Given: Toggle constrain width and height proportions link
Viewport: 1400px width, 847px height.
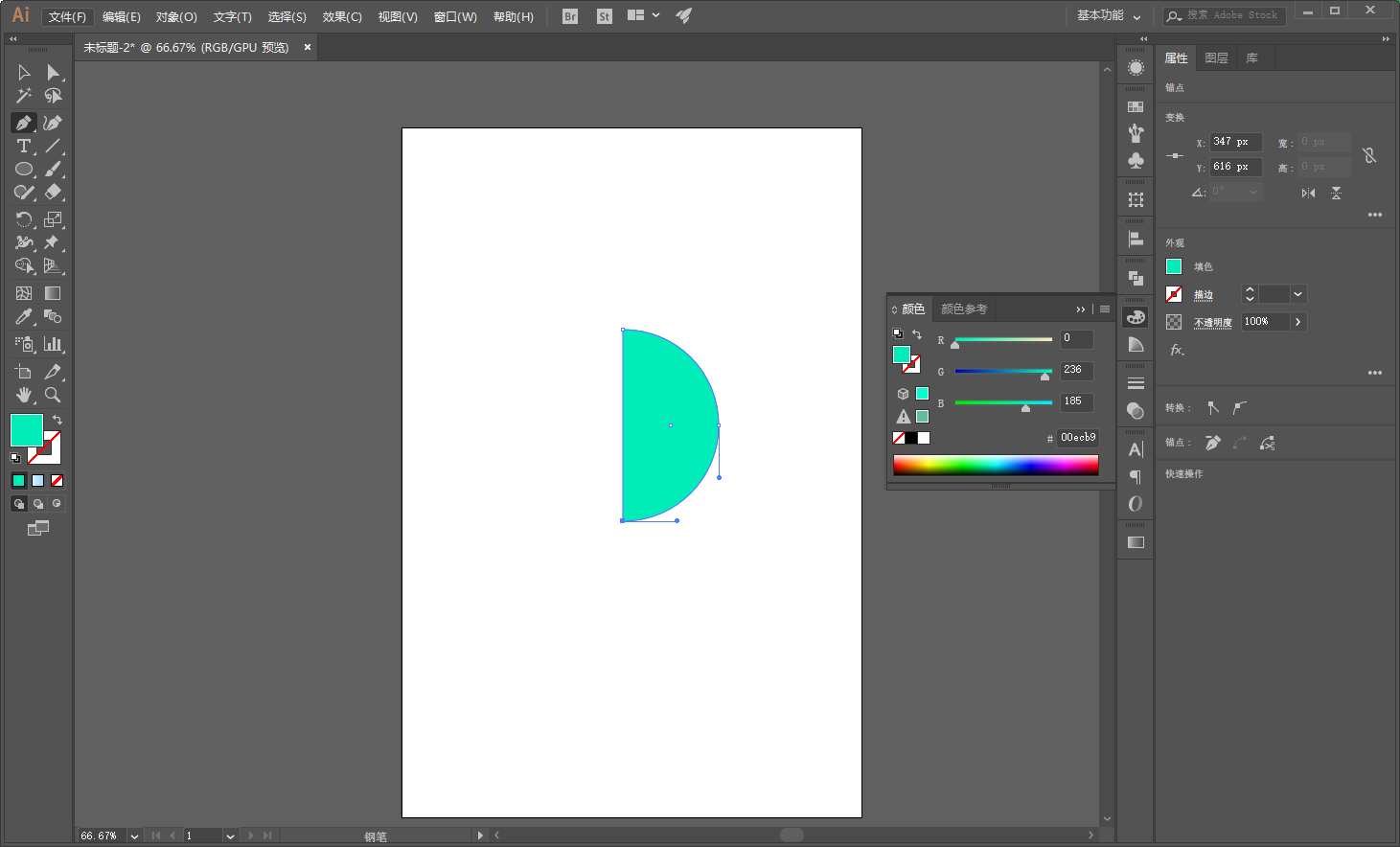Looking at the screenshot, I should point(1369,155).
